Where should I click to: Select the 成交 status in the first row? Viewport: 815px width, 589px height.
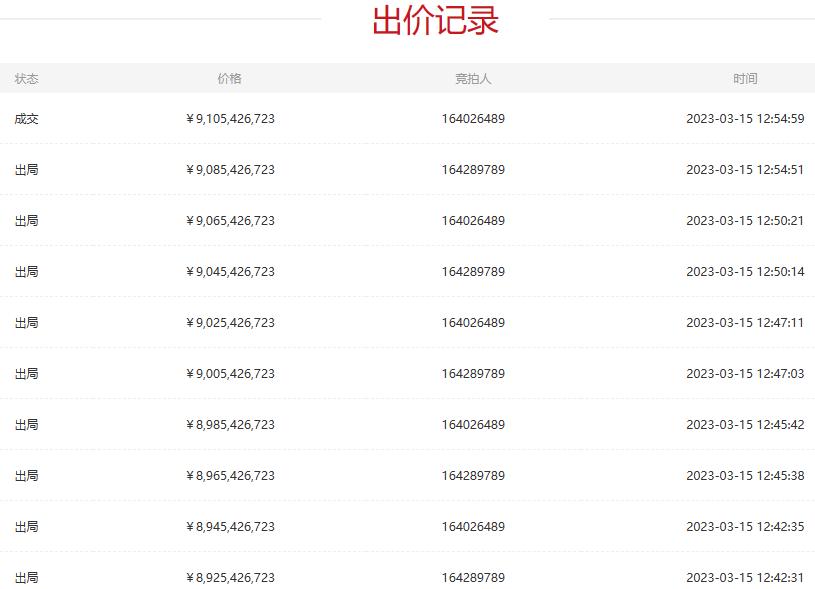point(26,118)
